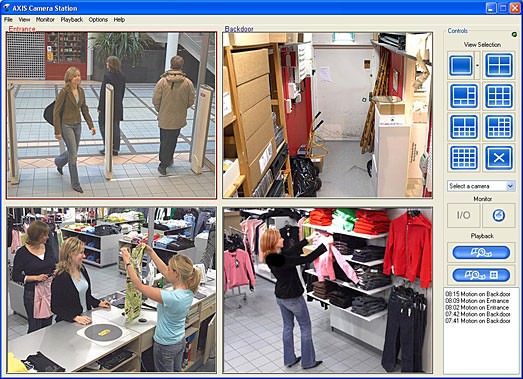The image size is (523, 379).
Task: Click the Entrance camera title label
Action: click(x=22, y=29)
